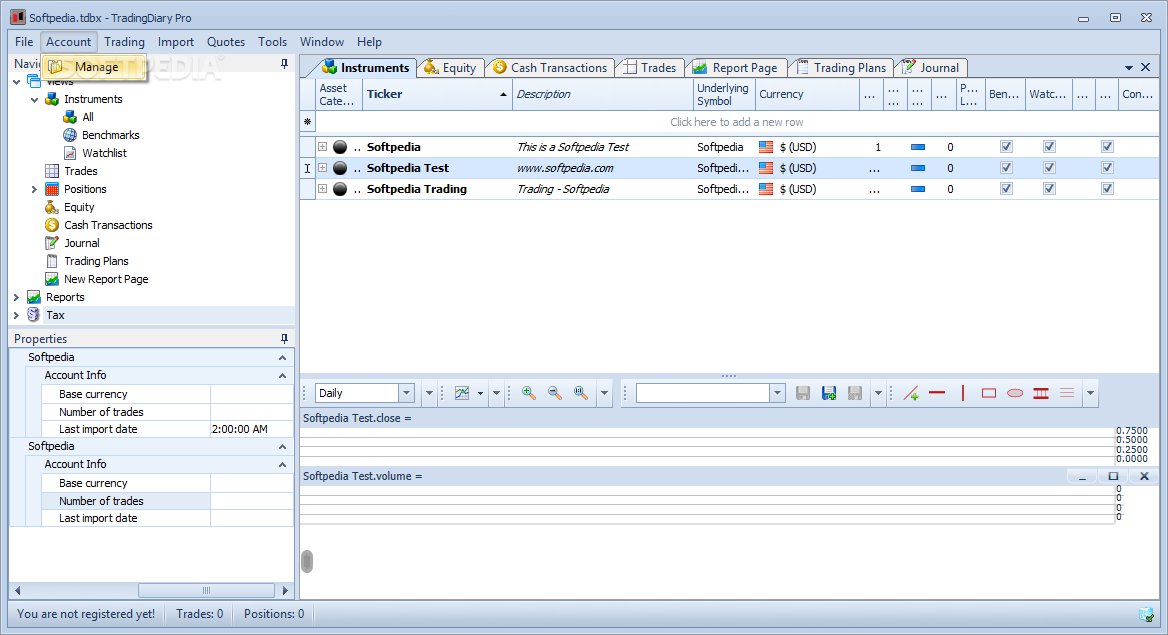Expand the Tax tree node
The width and height of the screenshot is (1168, 635).
(x=16, y=315)
